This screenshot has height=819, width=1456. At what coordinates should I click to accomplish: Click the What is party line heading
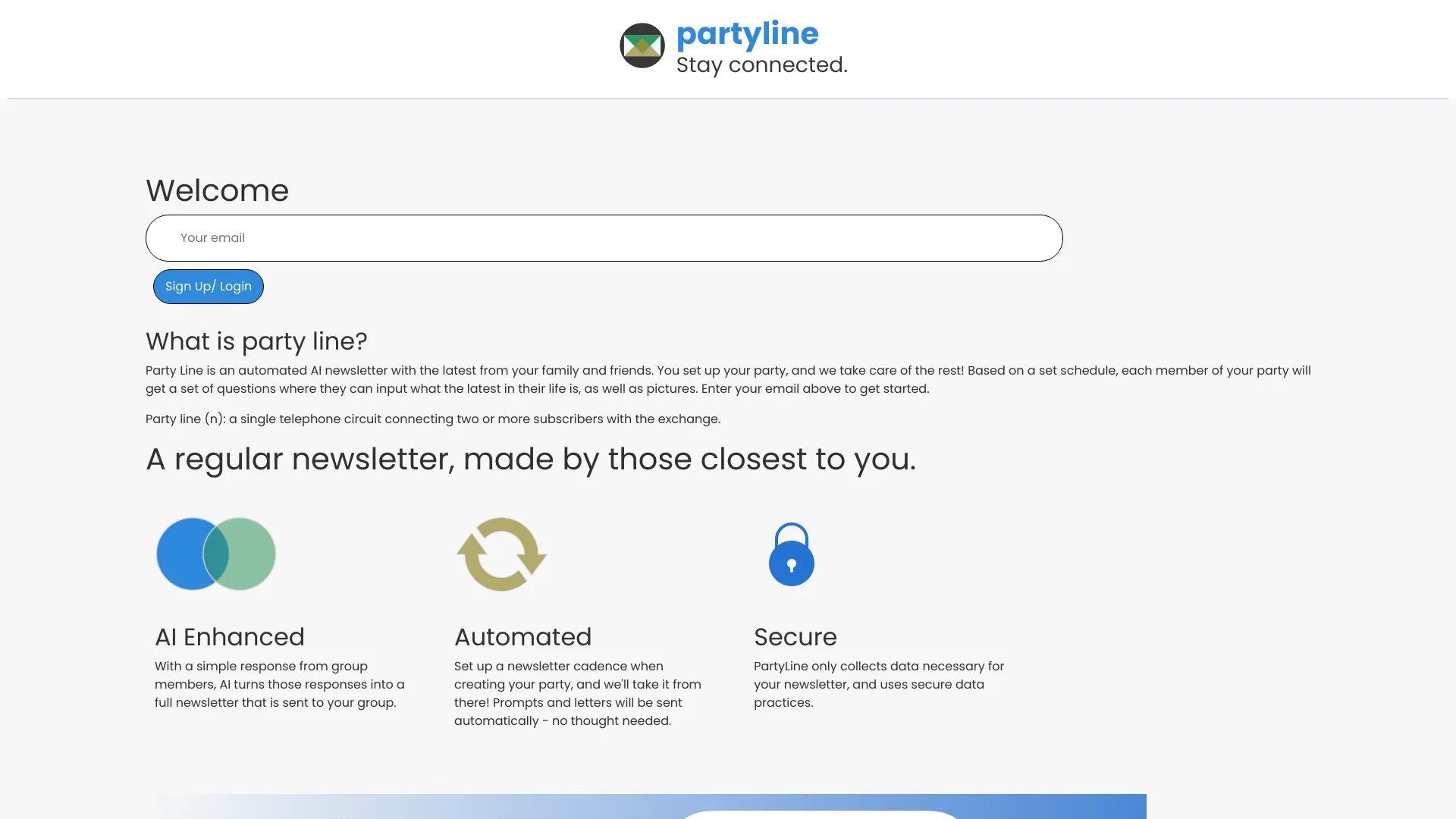pos(256,341)
